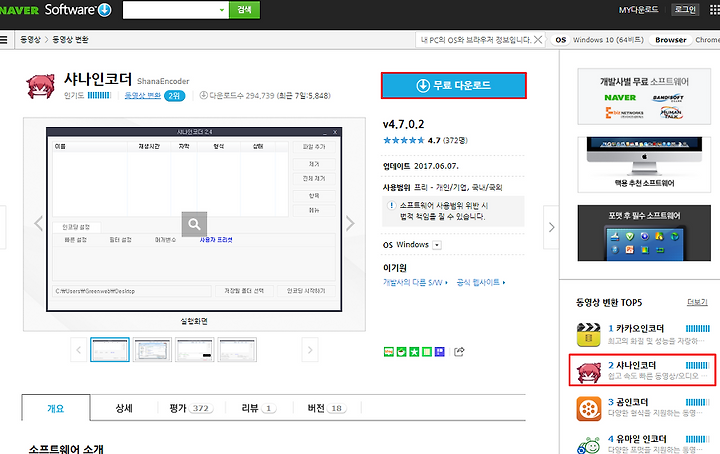Switch to the 평가 372 tab
The height and width of the screenshot is (454, 720).
coord(191,408)
